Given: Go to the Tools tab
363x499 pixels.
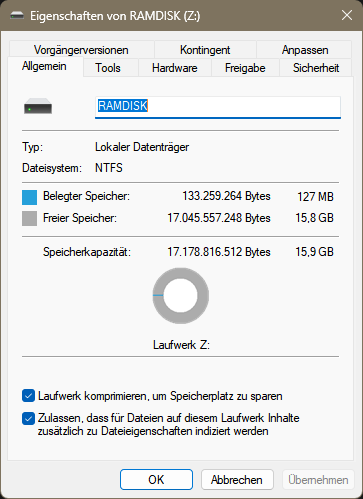Looking at the screenshot, I should pos(108,68).
